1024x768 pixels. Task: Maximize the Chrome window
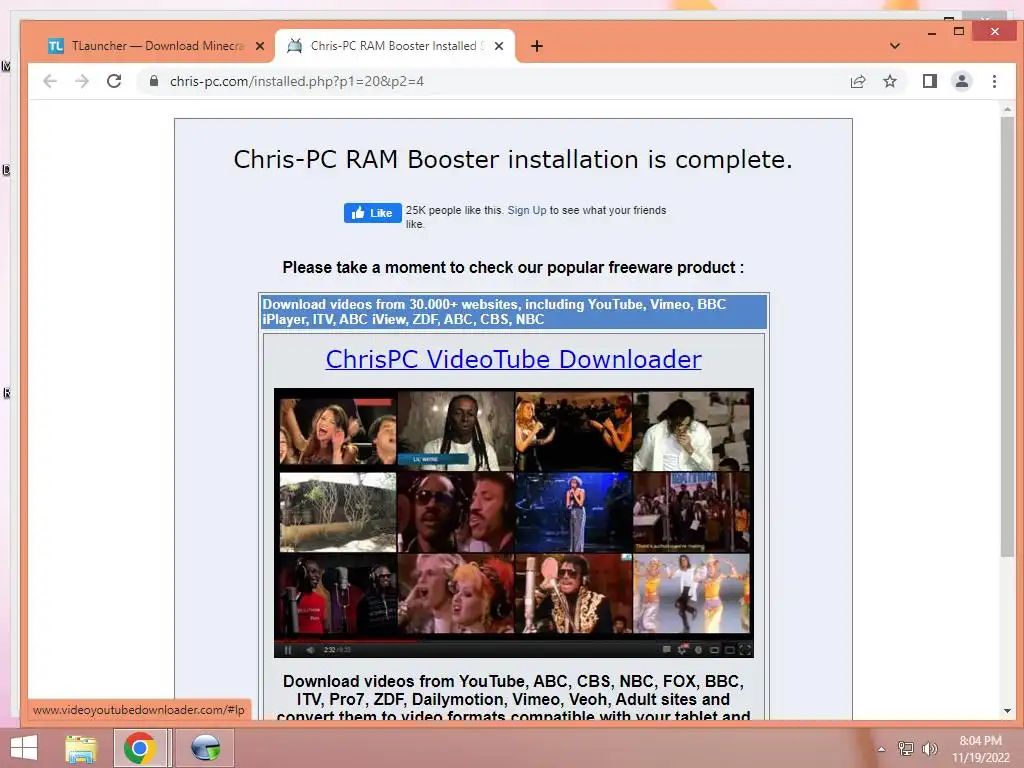pyautogui.click(x=959, y=31)
